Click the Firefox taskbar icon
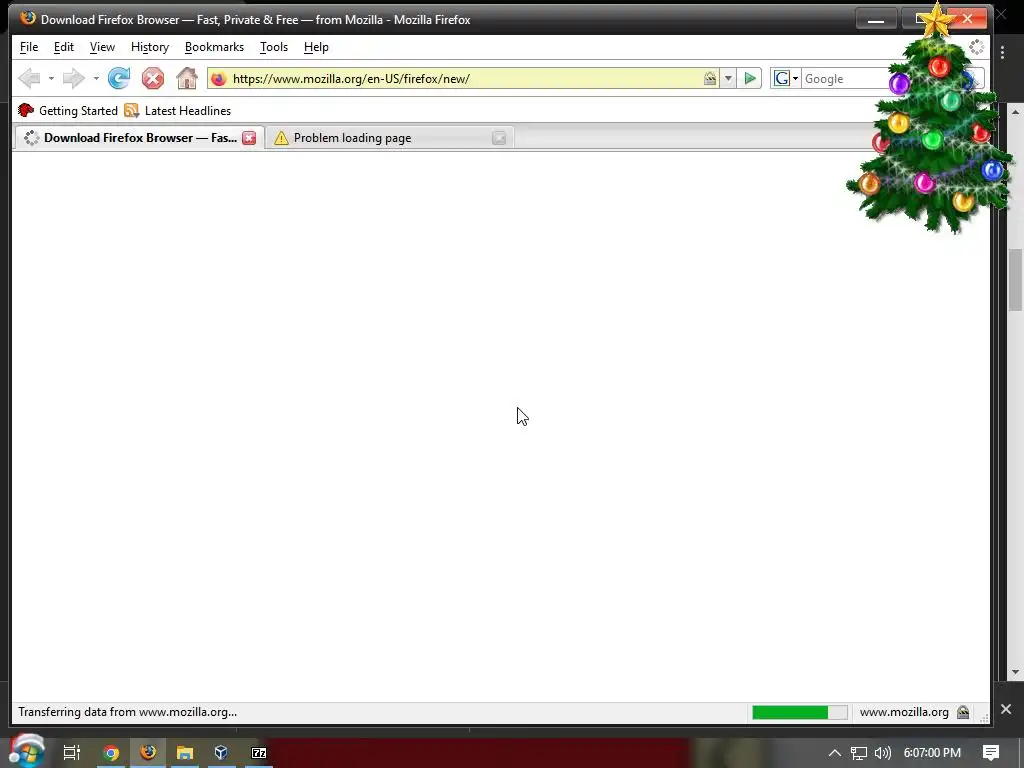The width and height of the screenshot is (1024, 768). pos(148,753)
